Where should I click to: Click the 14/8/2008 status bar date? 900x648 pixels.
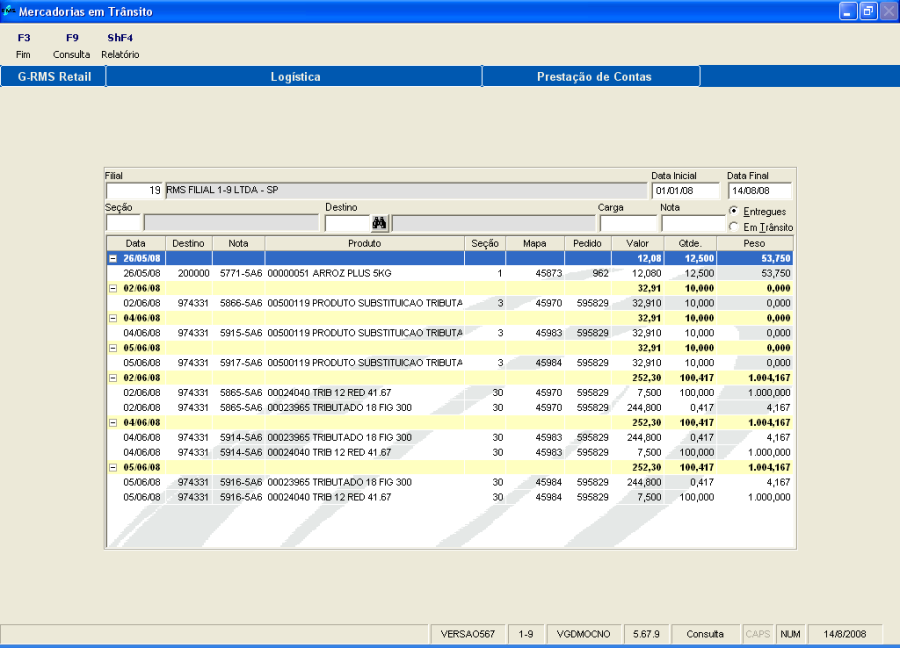(844, 634)
